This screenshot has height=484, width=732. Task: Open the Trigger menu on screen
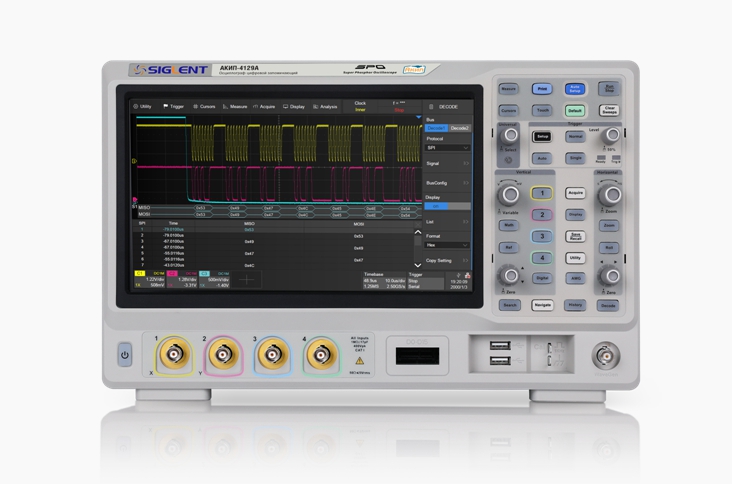(x=173, y=106)
